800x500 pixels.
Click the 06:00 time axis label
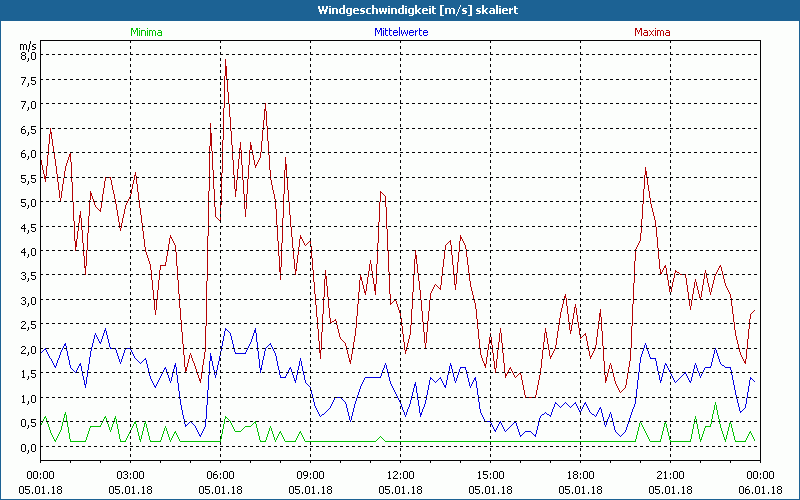(220, 474)
